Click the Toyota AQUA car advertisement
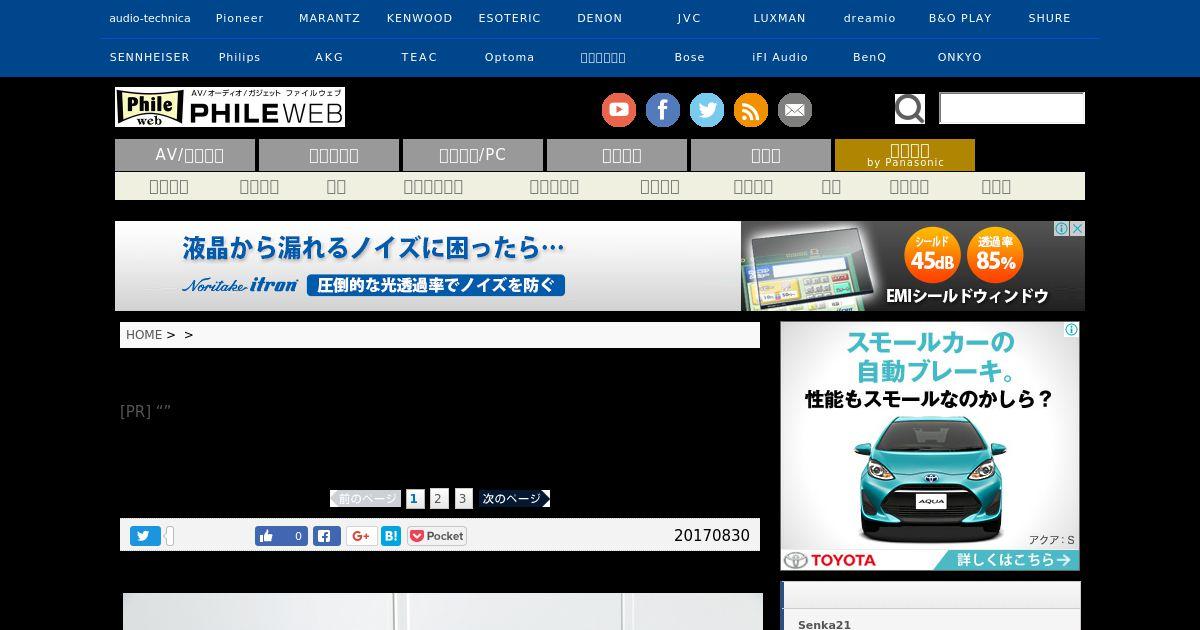 click(x=930, y=446)
